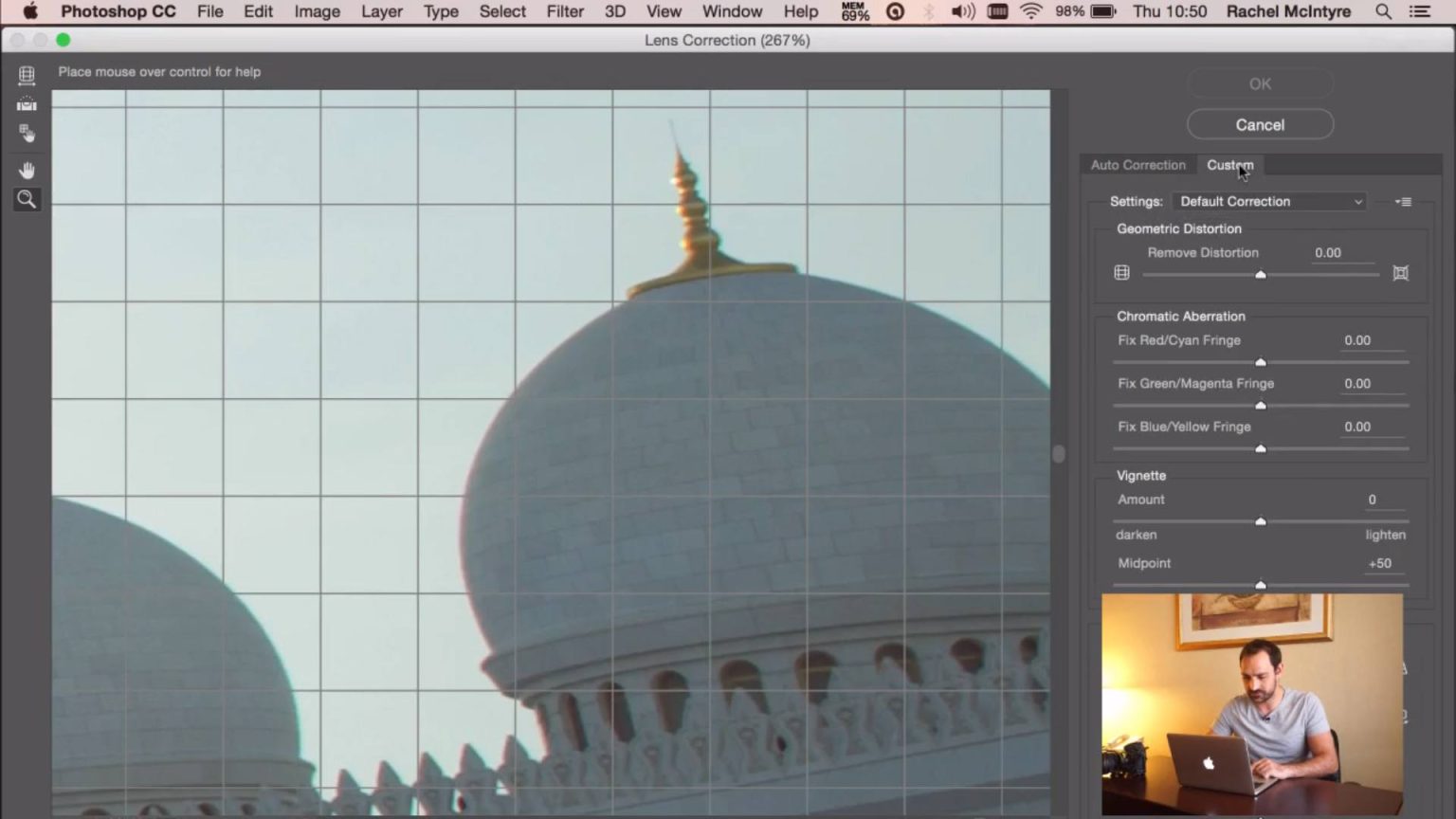
Task: Click the Fix Green/Magenta Fringe value field
Action: pos(1372,384)
